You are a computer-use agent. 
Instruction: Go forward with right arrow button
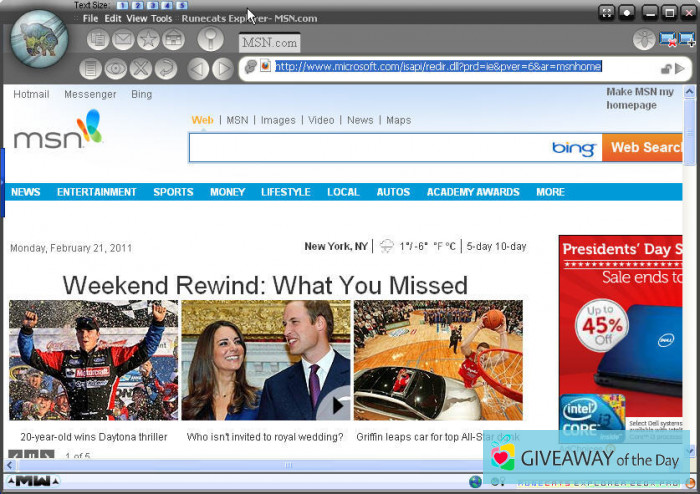(x=222, y=69)
